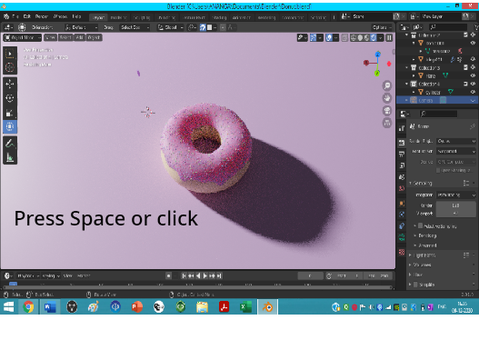Select the Move tool
Screen dimensions: 479x360
(x=10, y=84)
